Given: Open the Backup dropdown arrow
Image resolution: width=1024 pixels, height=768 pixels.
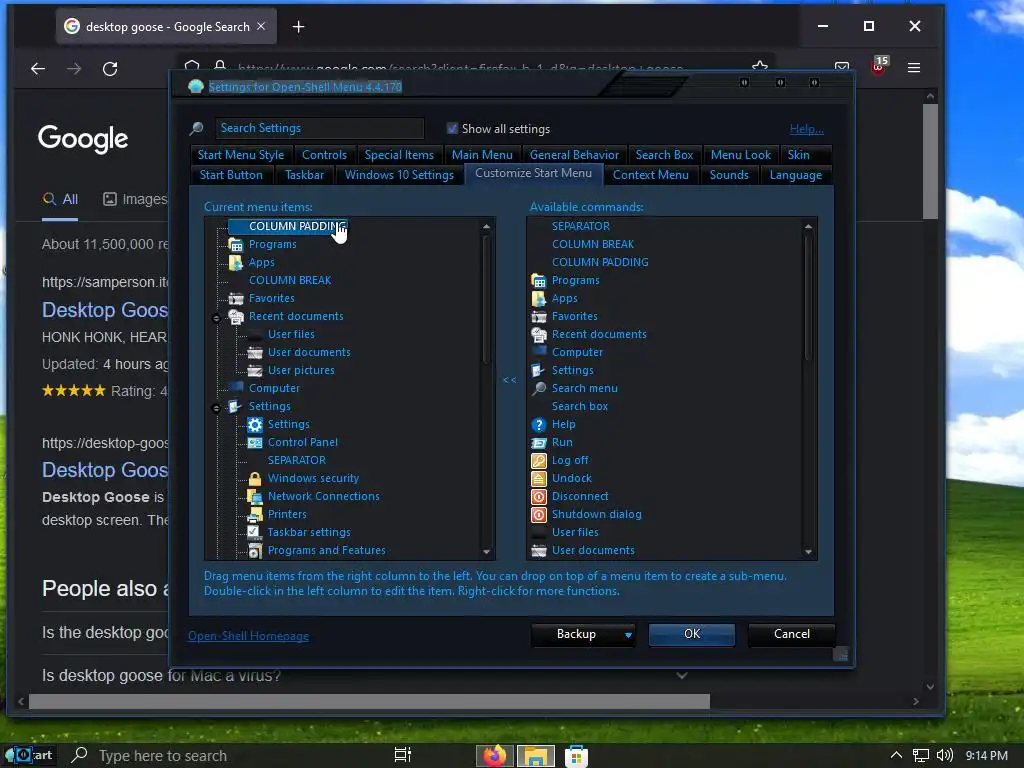Looking at the screenshot, I should [x=628, y=635].
